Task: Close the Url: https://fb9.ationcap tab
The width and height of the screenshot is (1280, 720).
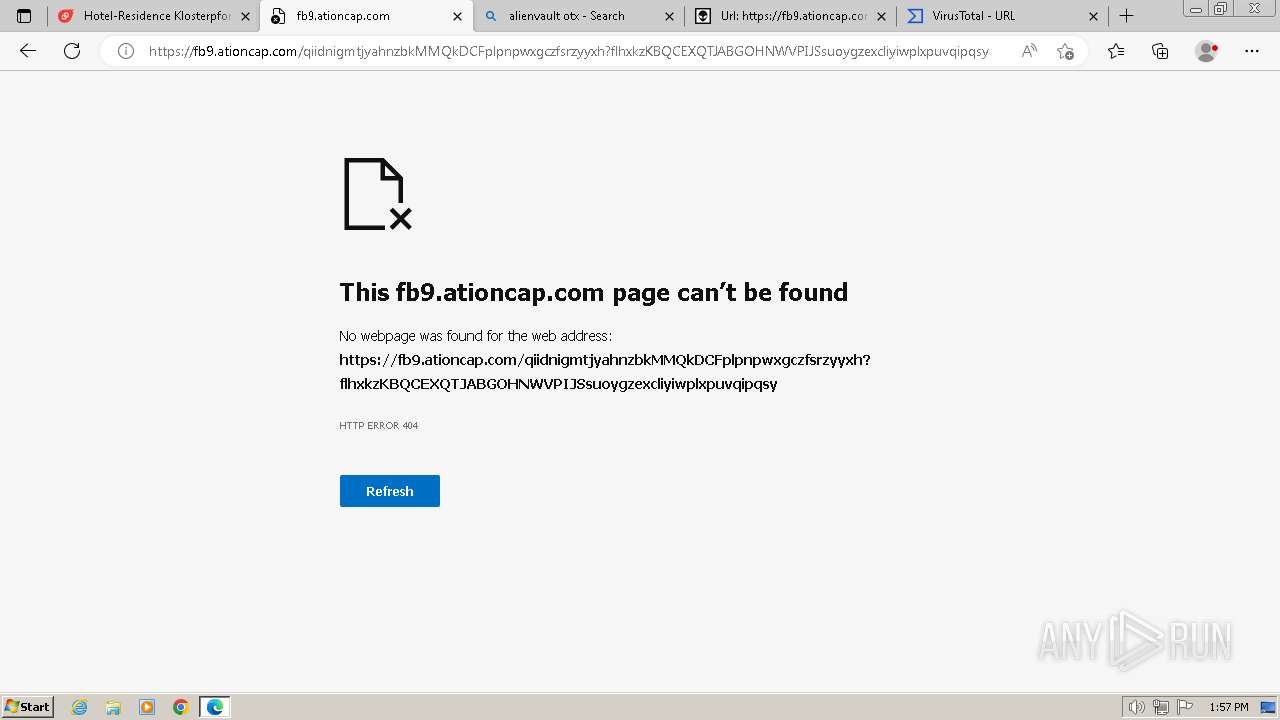Action: coord(881,16)
